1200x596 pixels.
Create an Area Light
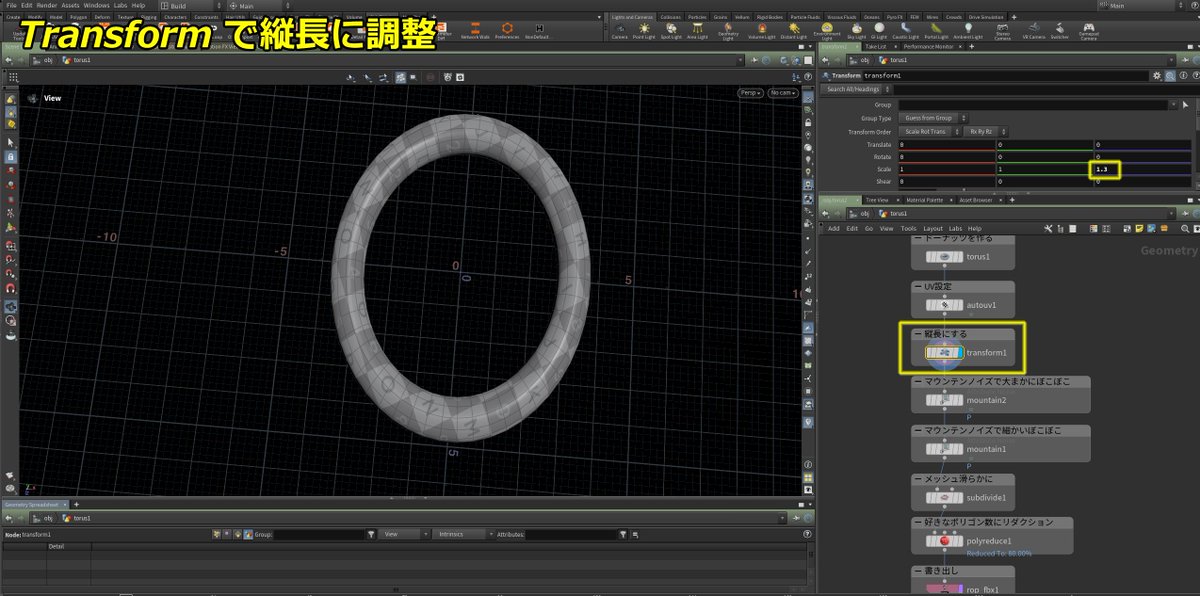697,32
